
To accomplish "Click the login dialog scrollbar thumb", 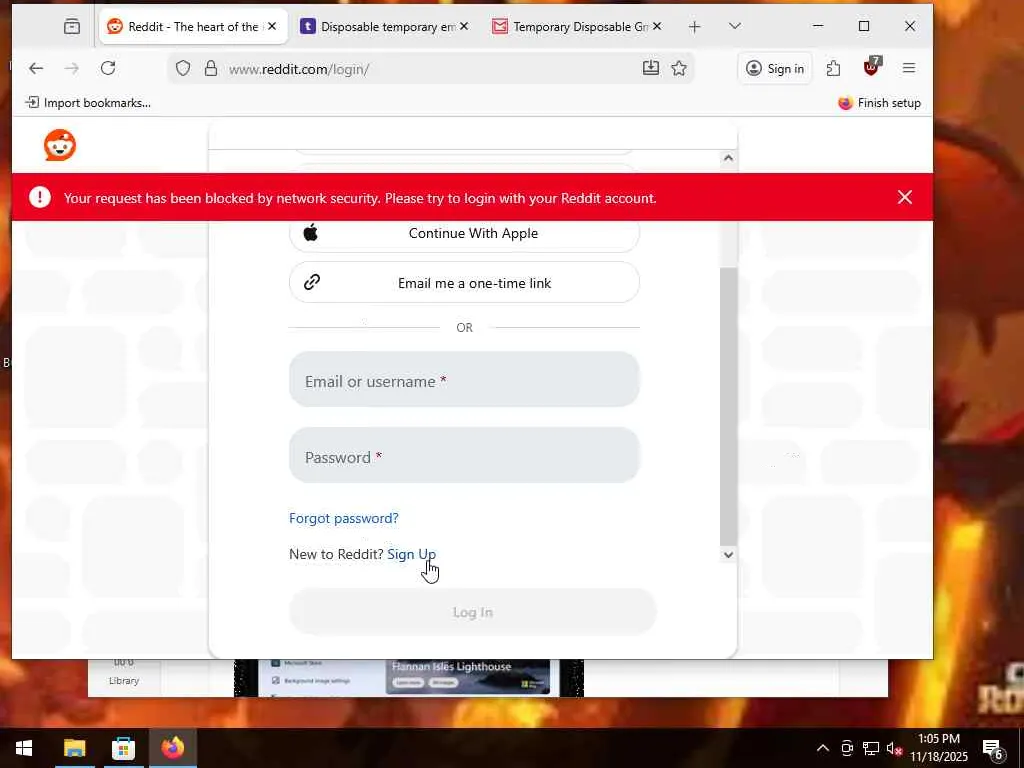I will click(x=728, y=405).
